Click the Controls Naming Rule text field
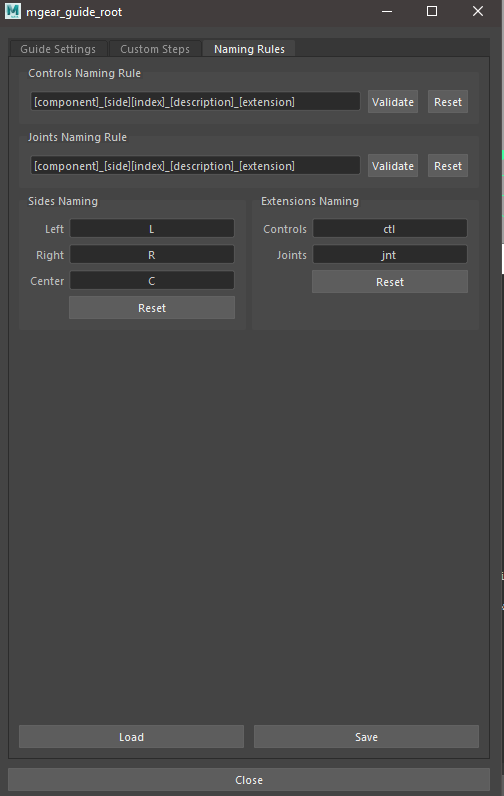Screen dimensions: 504x796 click(195, 102)
